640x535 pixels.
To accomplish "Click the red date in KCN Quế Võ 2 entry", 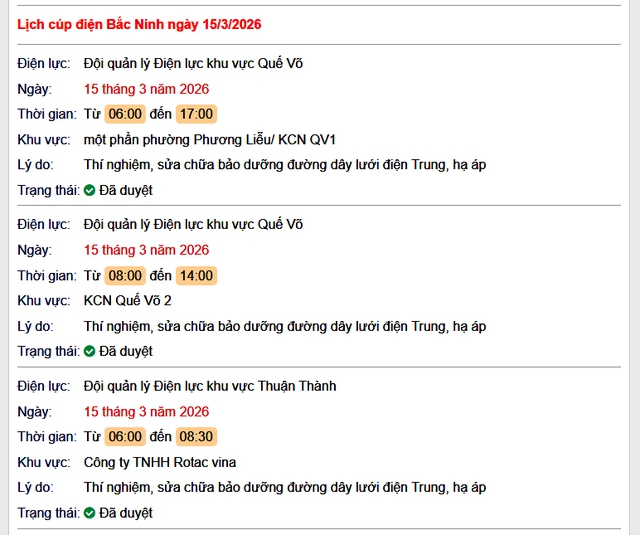I will (x=146, y=250).
